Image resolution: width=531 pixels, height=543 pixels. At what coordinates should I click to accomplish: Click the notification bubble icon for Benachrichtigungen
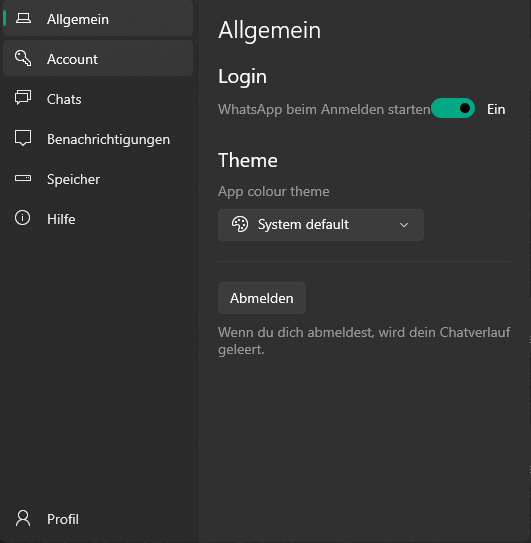click(x=23, y=138)
